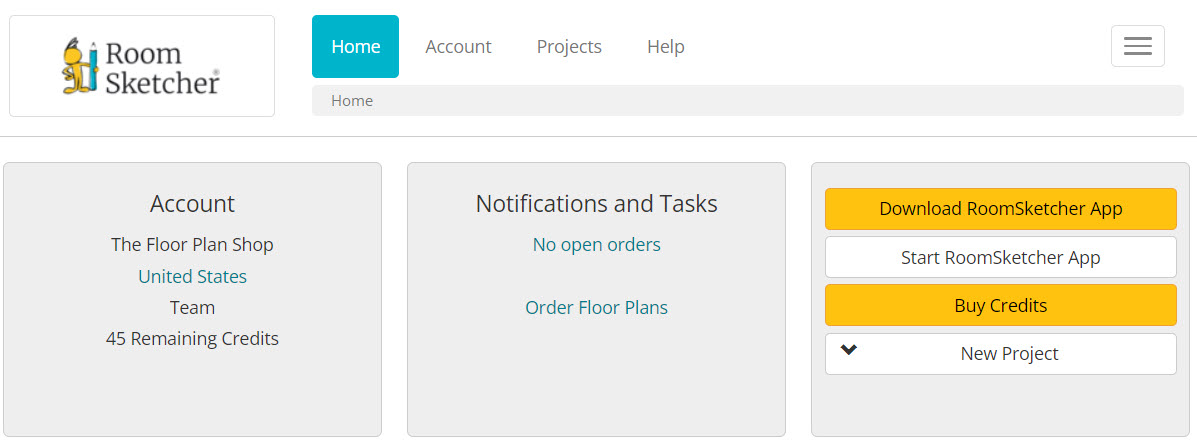
Task: Click the 45 Remaining Credits text
Action: (192, 338)
